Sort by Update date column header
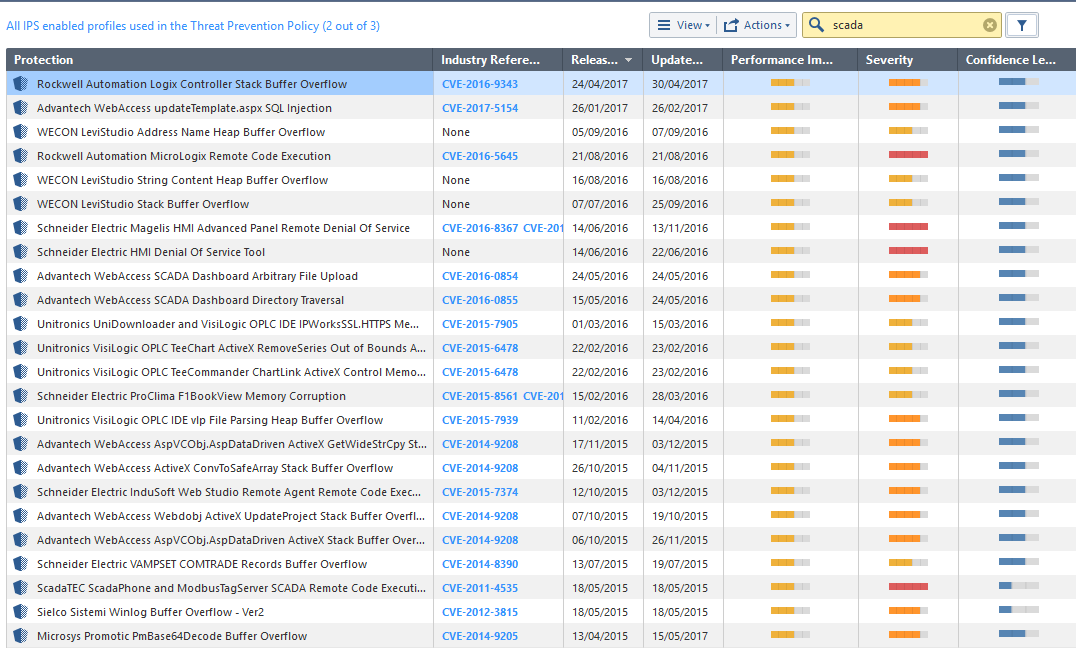 tap(682, 60)
